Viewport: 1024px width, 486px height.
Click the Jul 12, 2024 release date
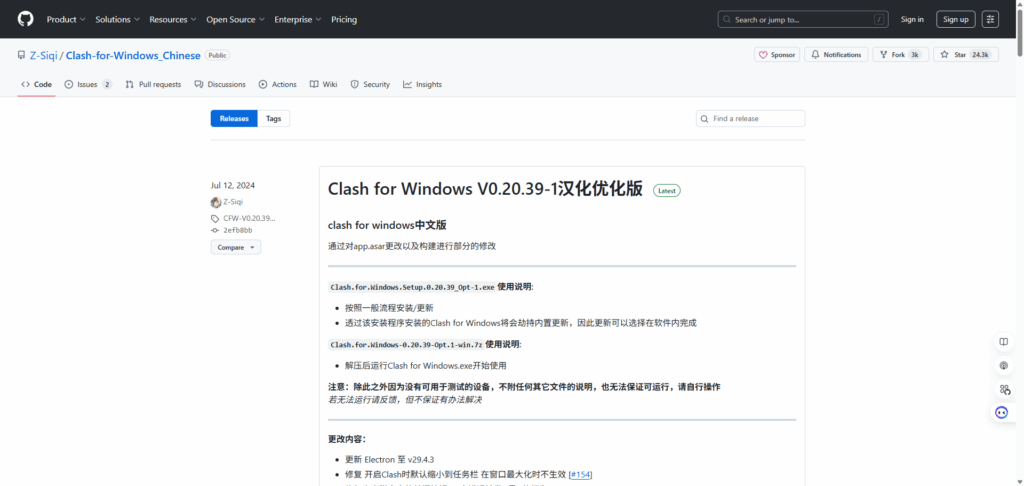232,186
